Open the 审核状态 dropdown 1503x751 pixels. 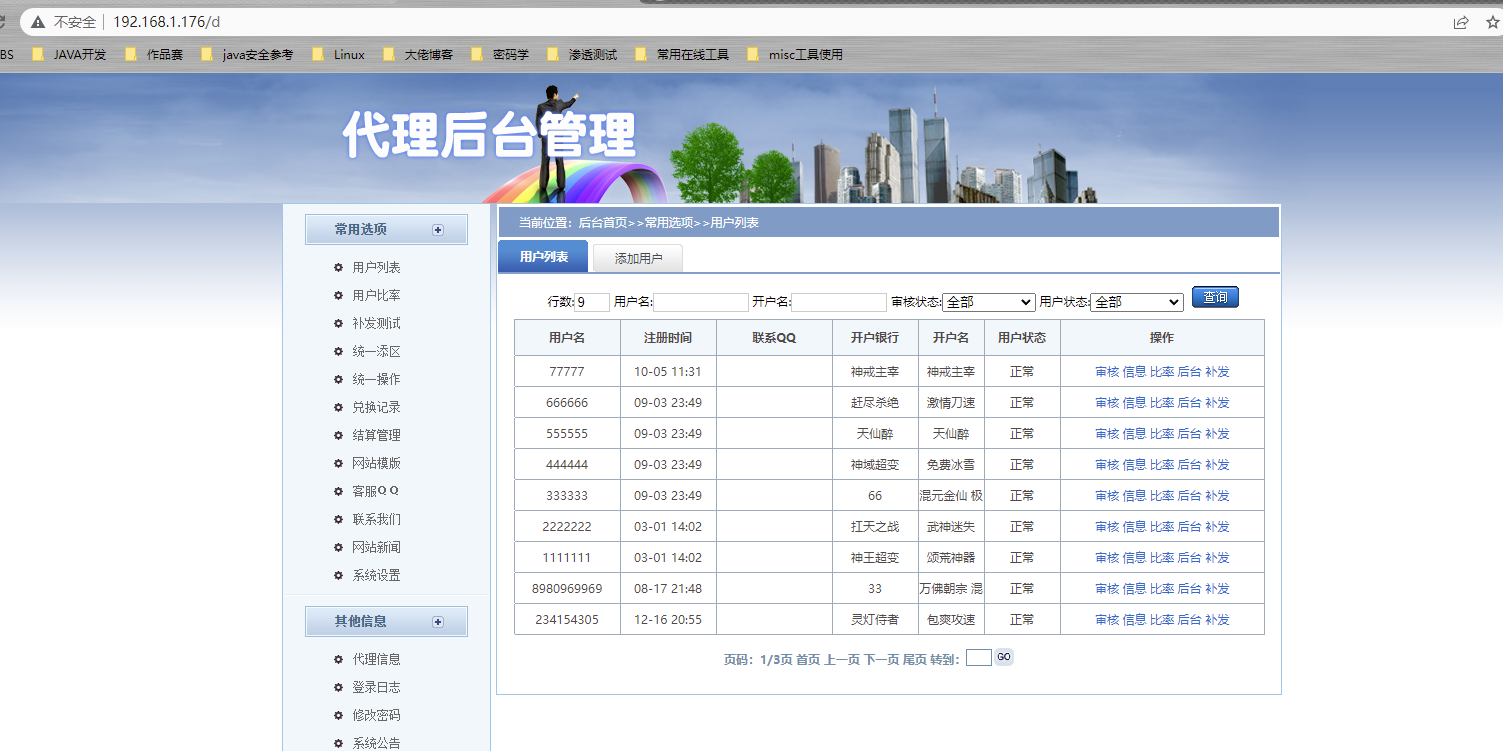(989, 302)
